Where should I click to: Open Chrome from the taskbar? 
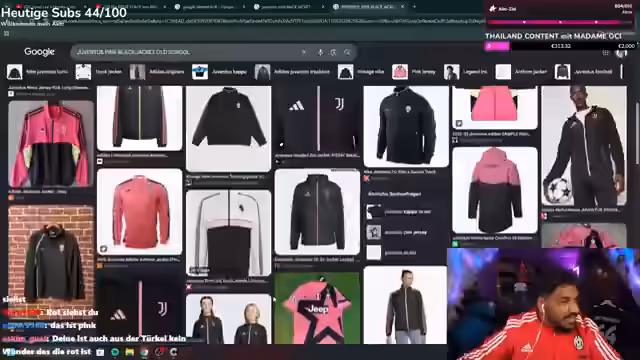[144, 352]
